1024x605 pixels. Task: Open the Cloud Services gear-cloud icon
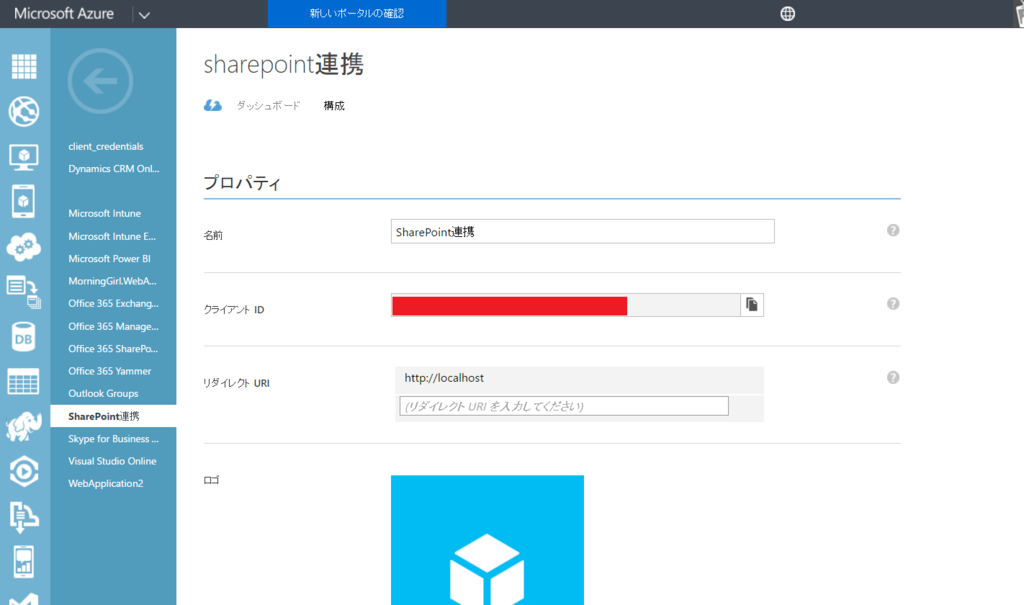pyautogui.click(x=24, y=246)
